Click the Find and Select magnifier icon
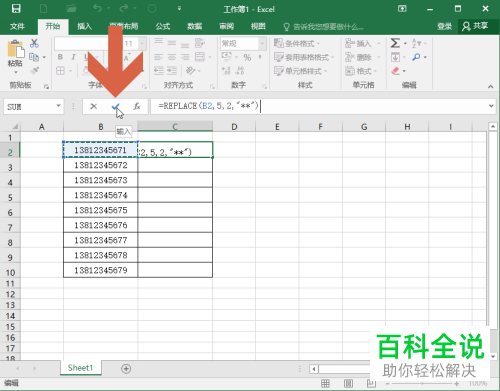The width and height of the screenshot is (500, 391). tap(416, 57)
